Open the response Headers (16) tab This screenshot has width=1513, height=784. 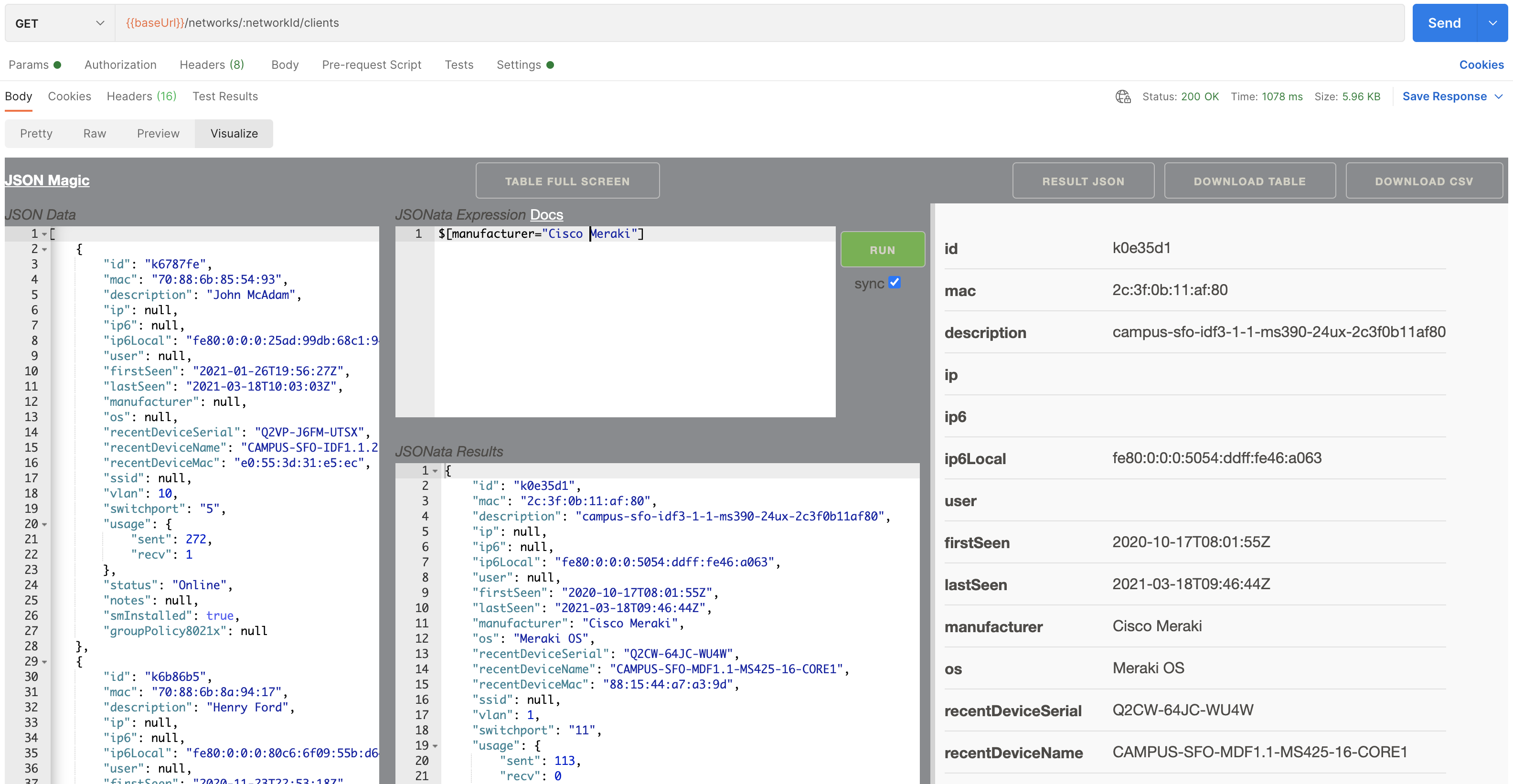(141, 96)
